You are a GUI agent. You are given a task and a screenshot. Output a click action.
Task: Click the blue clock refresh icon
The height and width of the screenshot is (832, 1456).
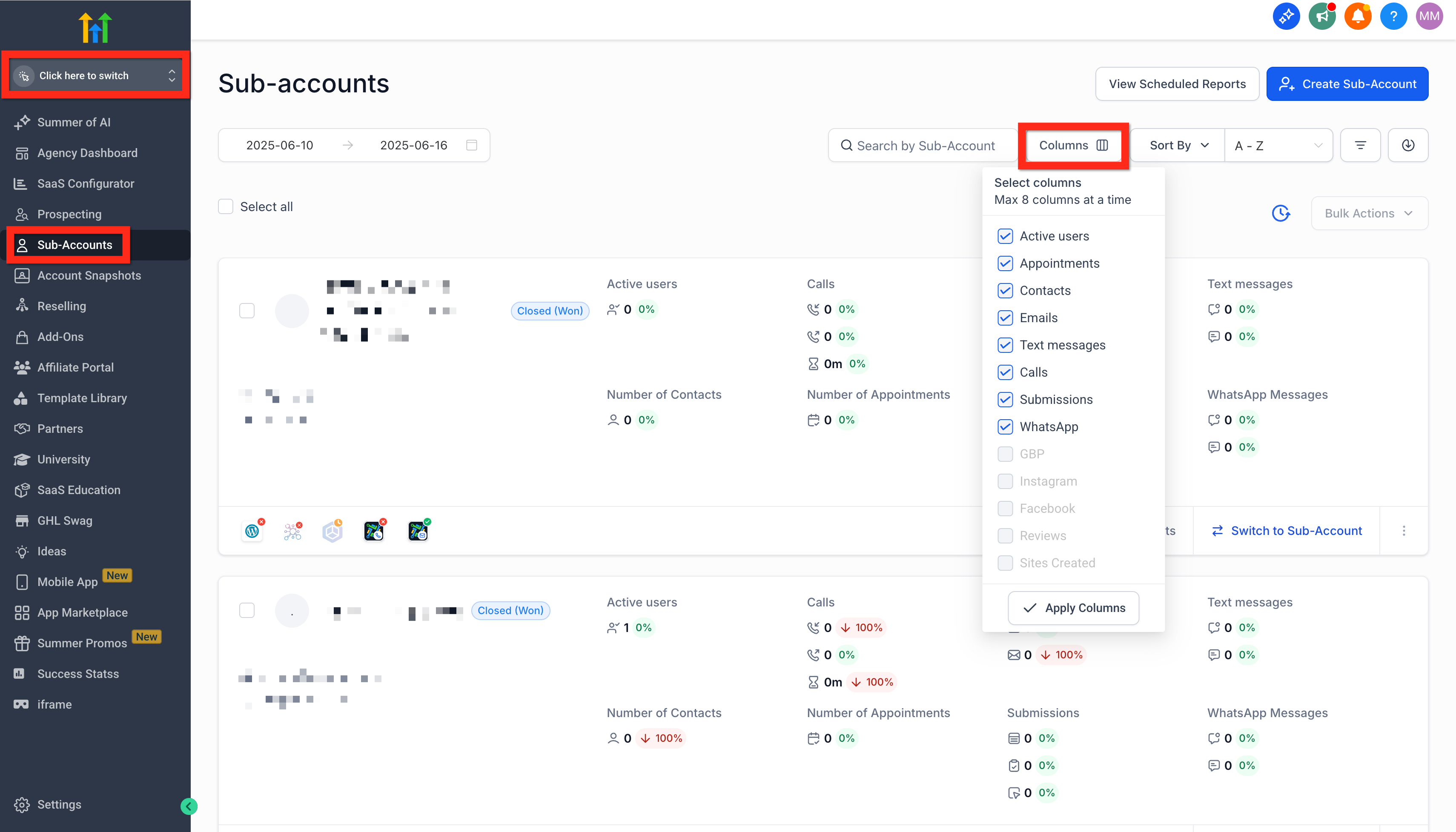pos(1281,213)
